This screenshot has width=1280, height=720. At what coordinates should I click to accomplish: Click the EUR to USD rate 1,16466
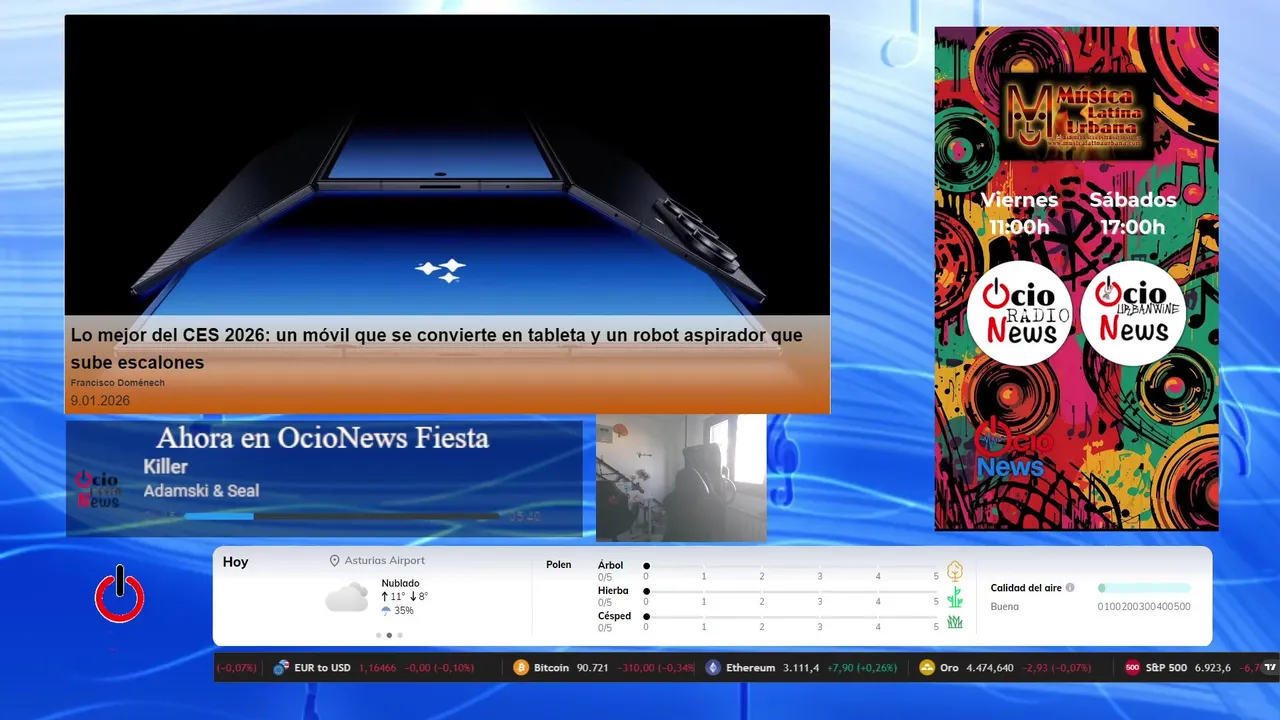click(377, 668)
